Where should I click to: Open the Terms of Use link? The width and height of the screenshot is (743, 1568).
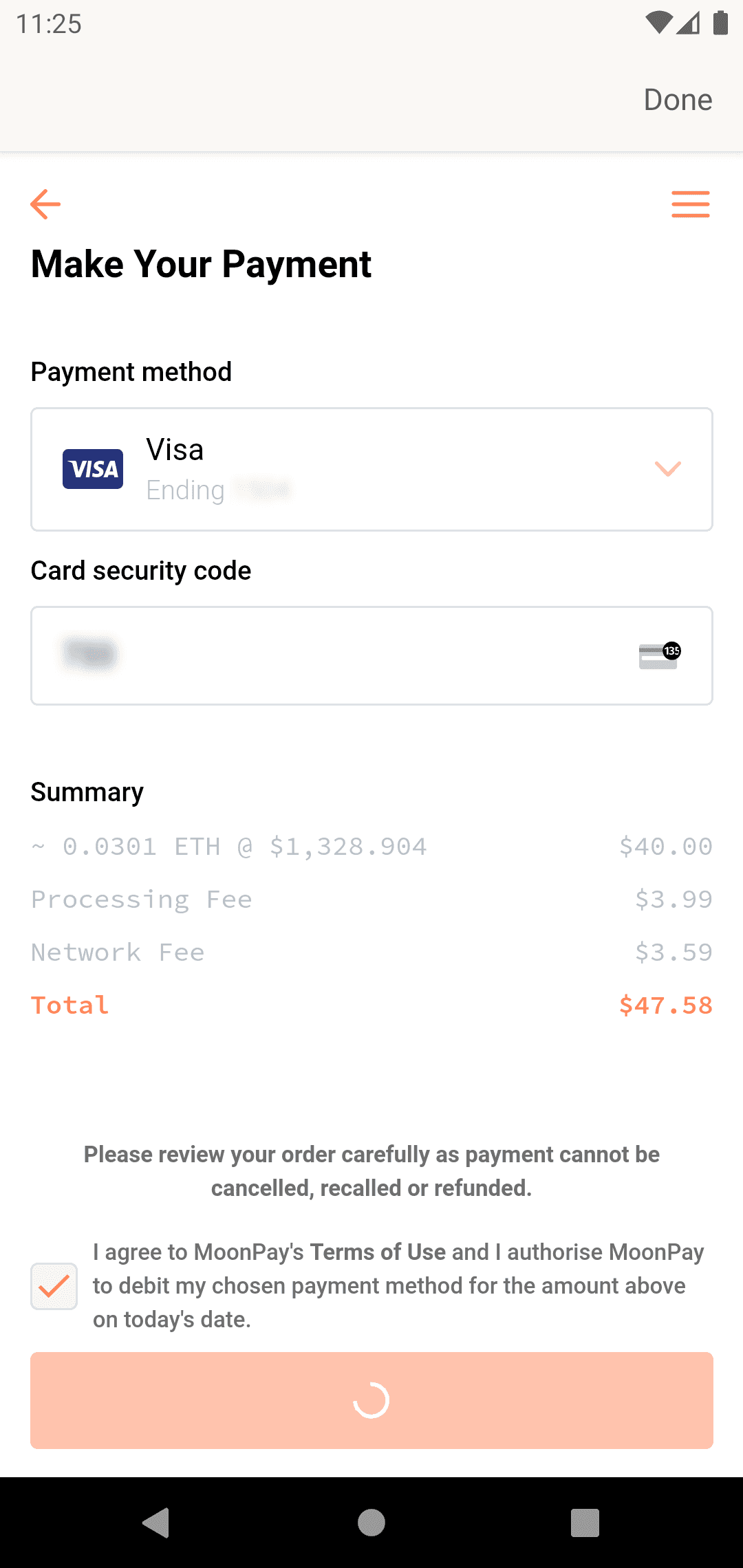378,1252
